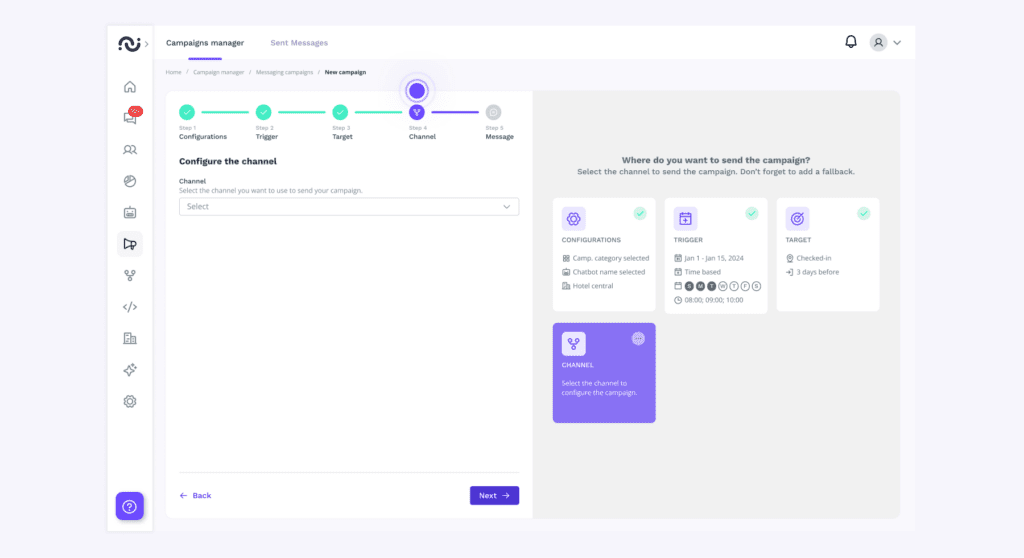Viewport: 1024px width, 558px height.
Task: Toggle the Wednesday day circle in Trigger card
Action: point(722,286)
